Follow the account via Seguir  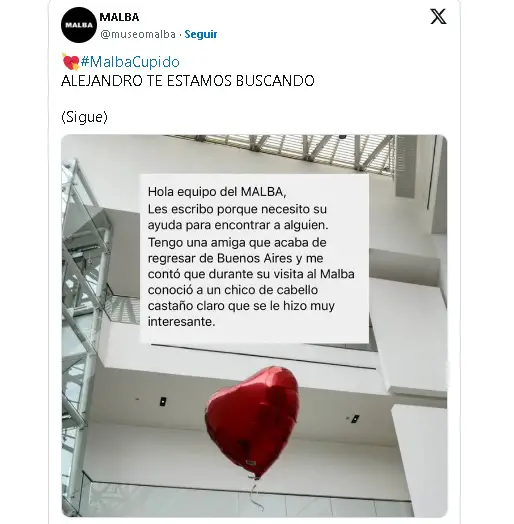point(201,34)
